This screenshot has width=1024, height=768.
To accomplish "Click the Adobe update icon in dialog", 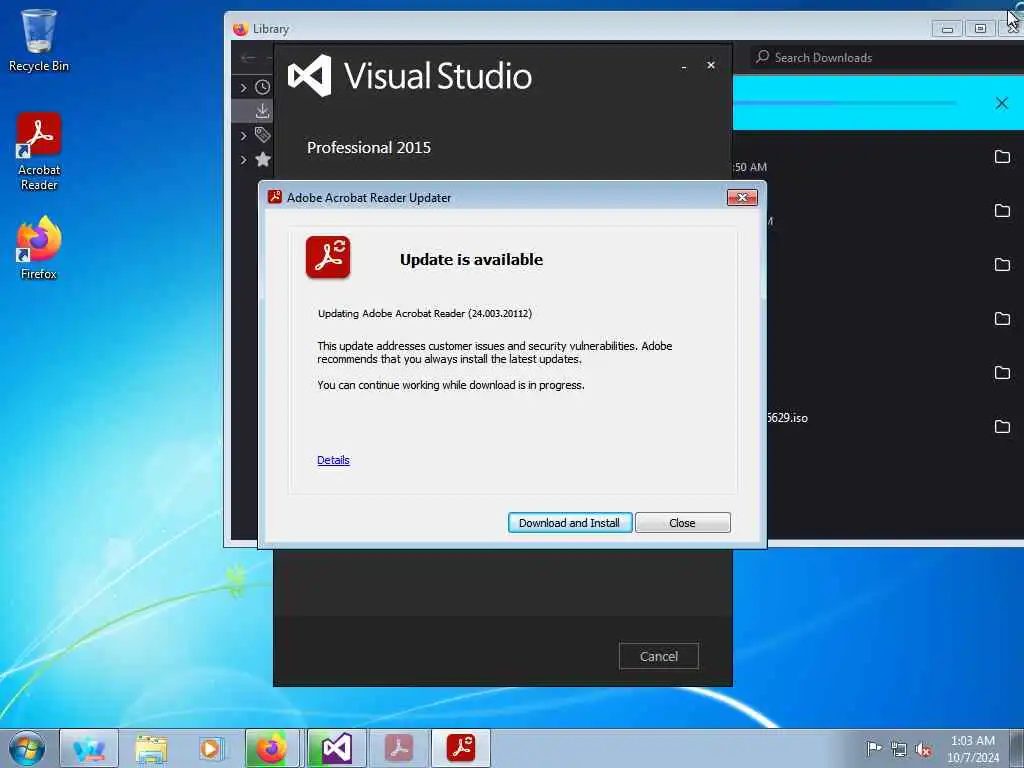I will click(x=328, y=257).
